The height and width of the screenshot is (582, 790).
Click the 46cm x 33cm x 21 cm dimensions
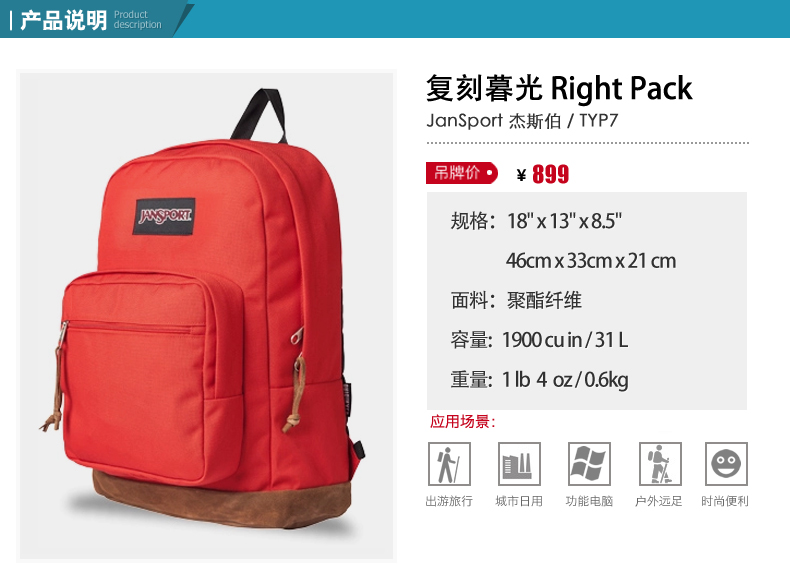pyautogui.click(x=591, y=261)
